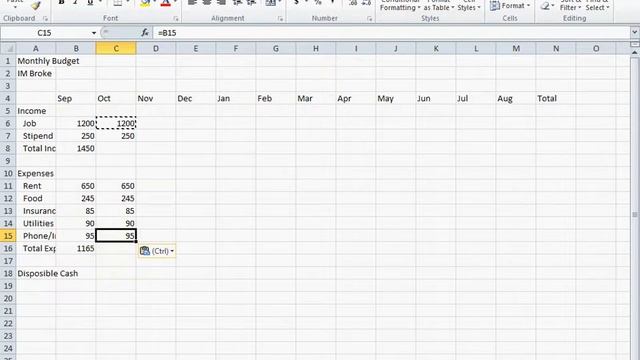This screenshot has width=640, height=360.
Task: Click the formula bar showing =B15
Action: tap(392, 33)
